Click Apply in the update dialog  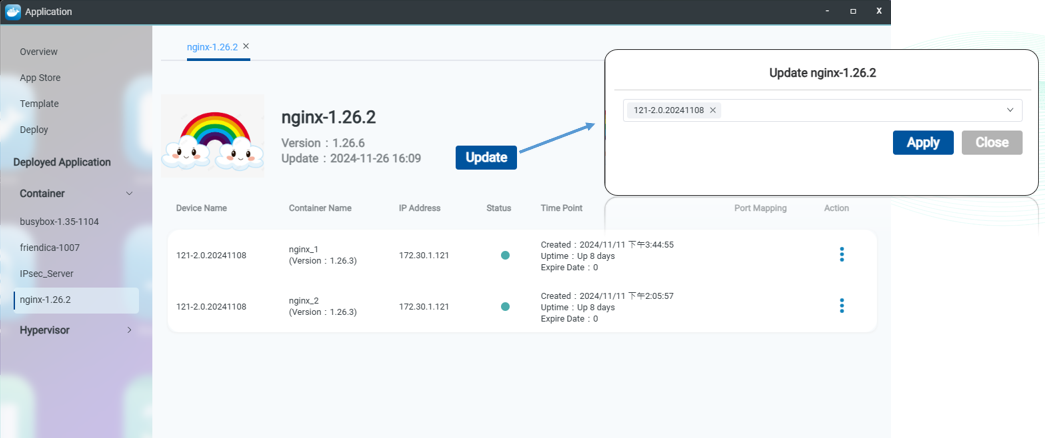pyautogui.click(x=923, y=143)
